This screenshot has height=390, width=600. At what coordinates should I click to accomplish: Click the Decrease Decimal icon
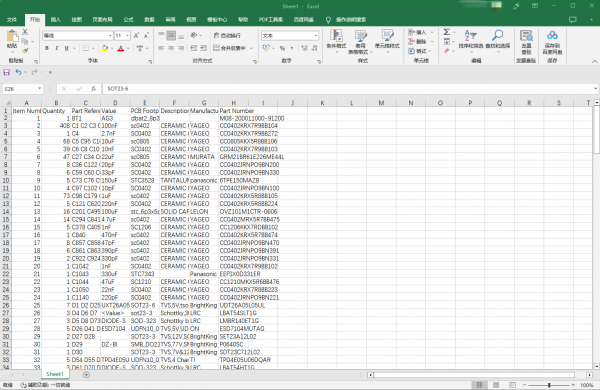(x=314, y=48)
